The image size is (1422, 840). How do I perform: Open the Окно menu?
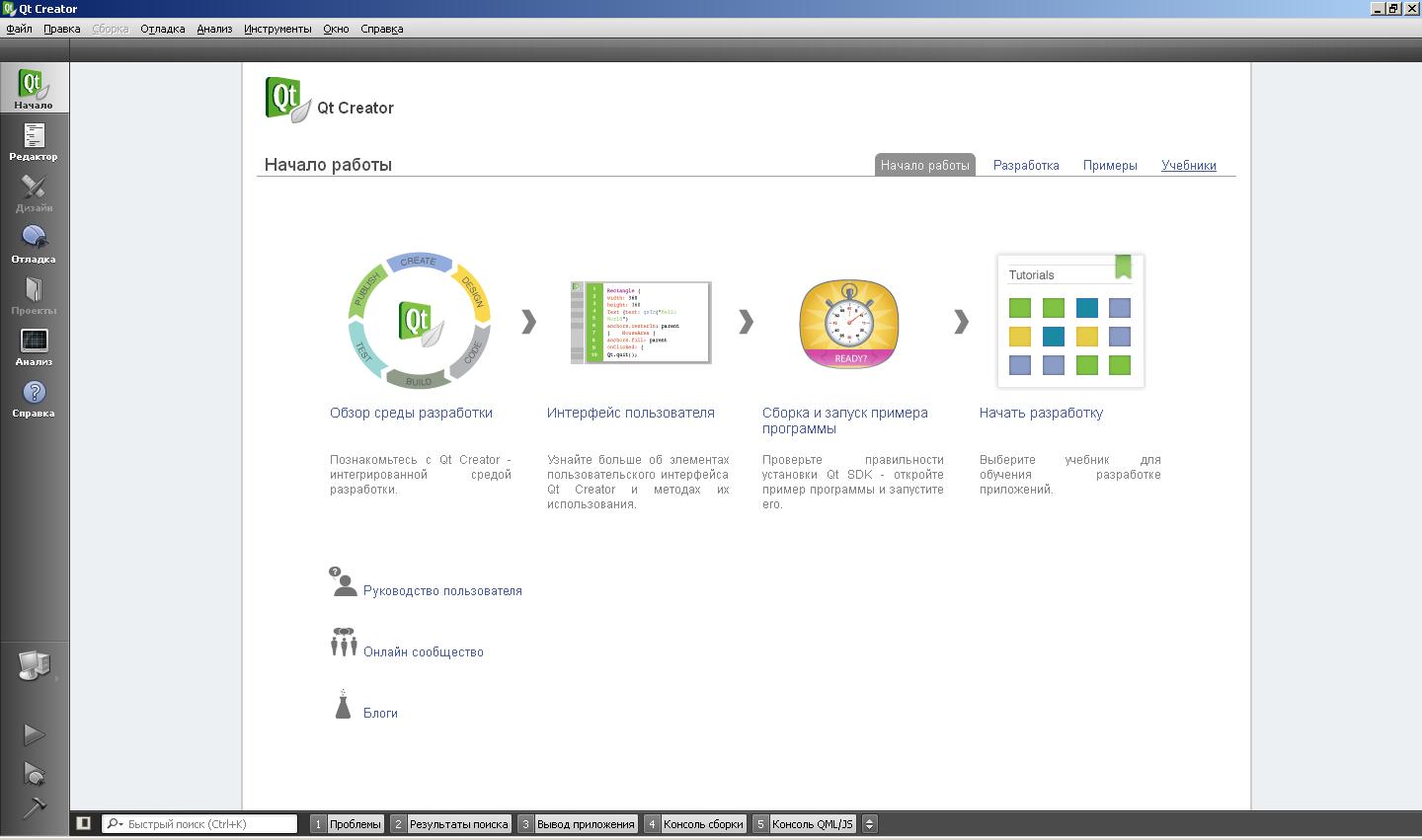[x=336, y=29]
